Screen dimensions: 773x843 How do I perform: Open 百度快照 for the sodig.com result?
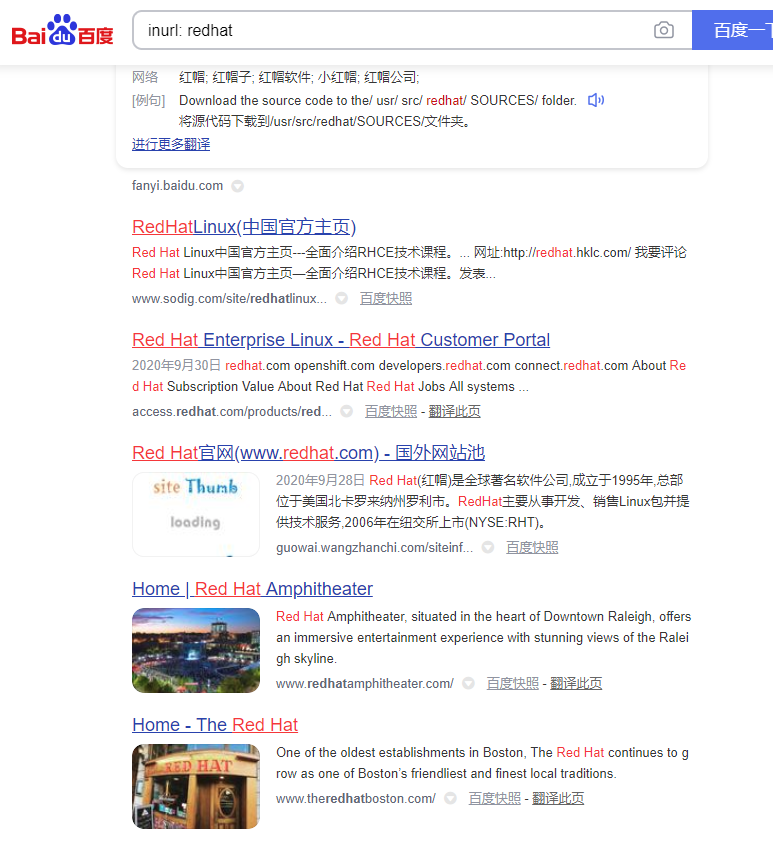(x=386, y=298)
